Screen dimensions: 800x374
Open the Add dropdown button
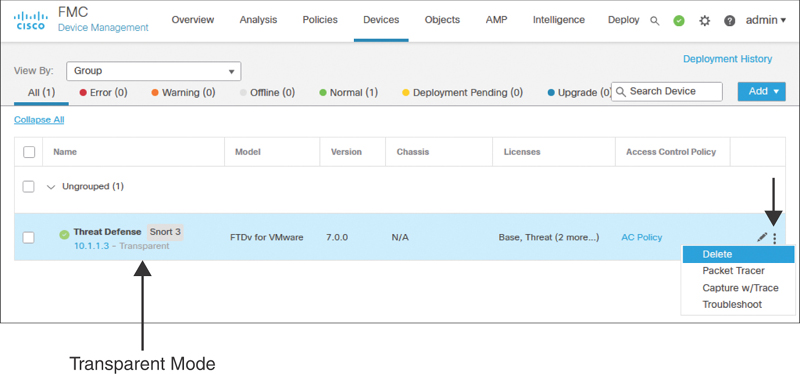[761, 91]
